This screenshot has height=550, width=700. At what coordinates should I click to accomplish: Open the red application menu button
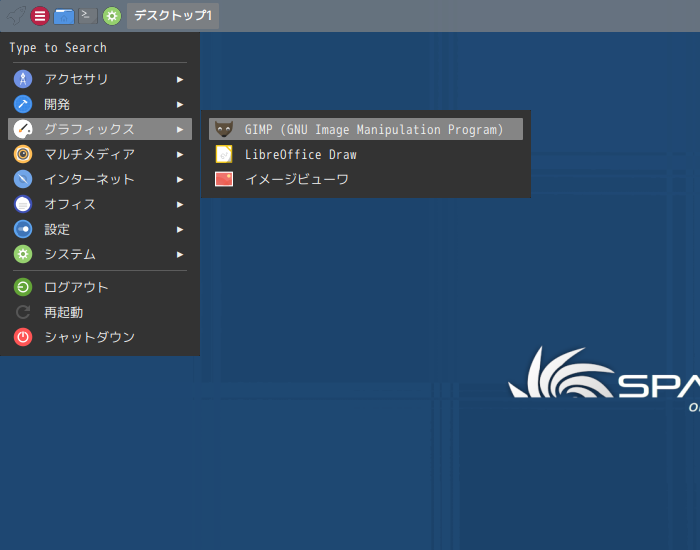[40, 16]
